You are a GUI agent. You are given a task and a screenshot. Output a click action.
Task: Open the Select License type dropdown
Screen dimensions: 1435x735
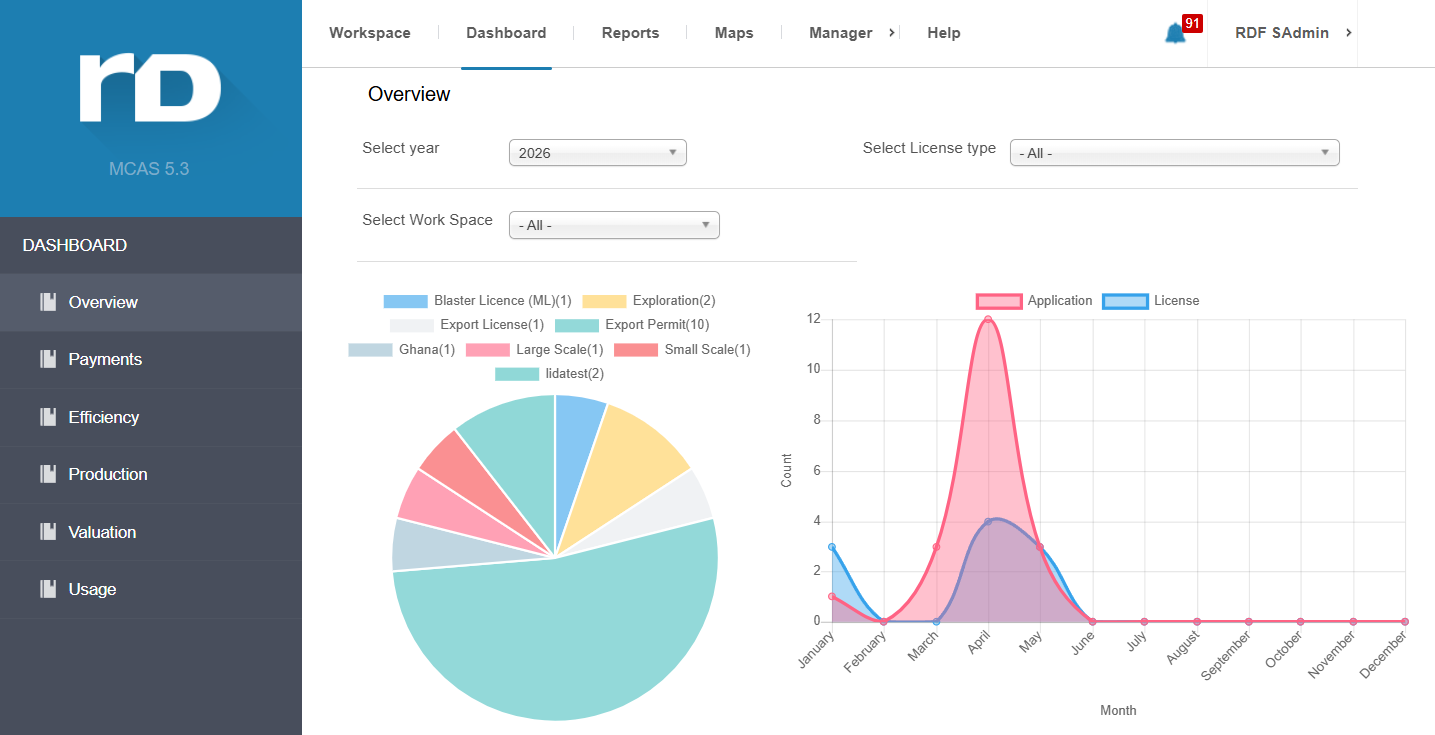[x=1174, y=153]
